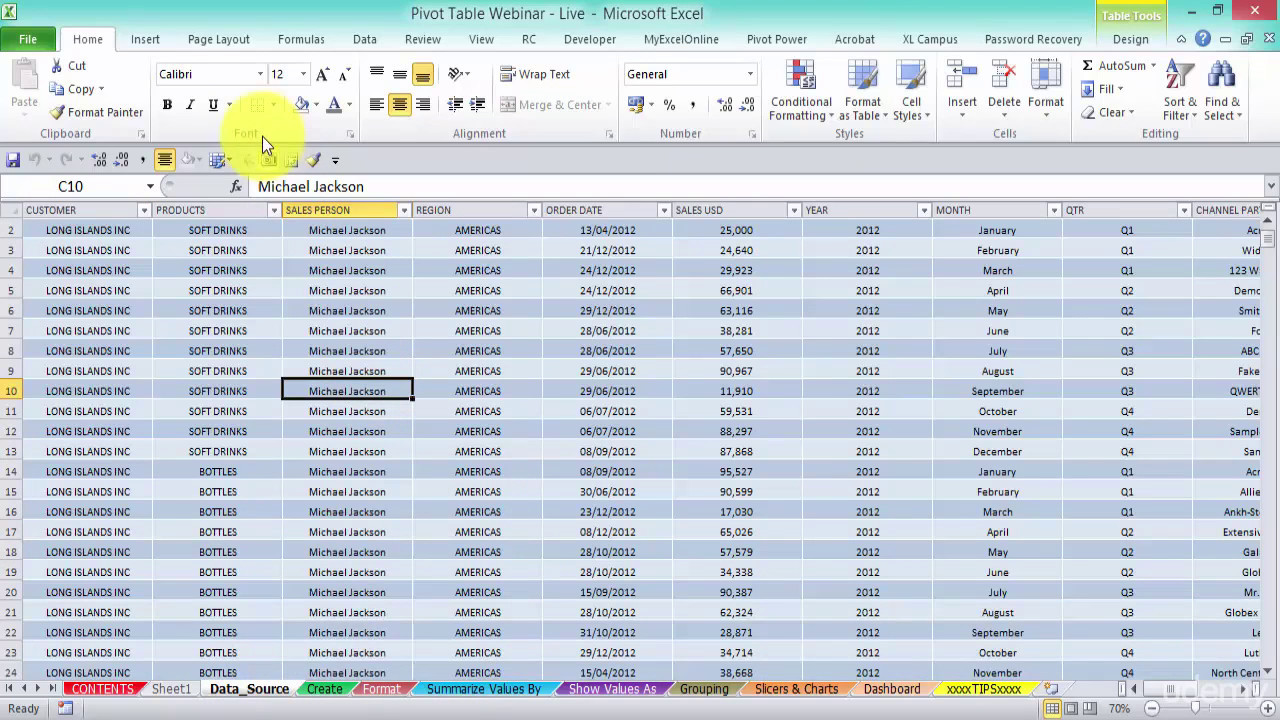Toggle Align Text Right button
Screen dimensions: 1280x720
pyautogui.click(x=423, y=104)
